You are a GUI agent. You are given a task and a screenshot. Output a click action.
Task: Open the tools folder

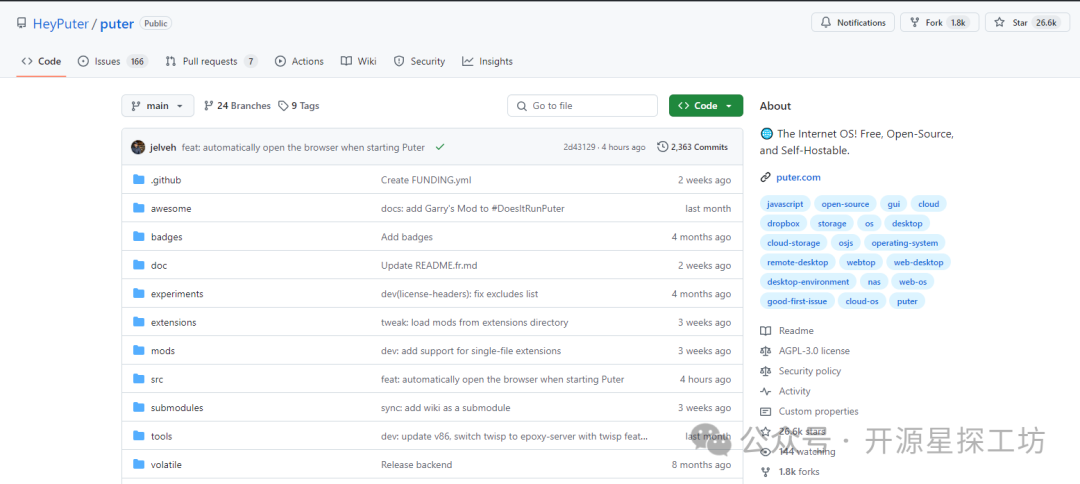click(162, 436)
